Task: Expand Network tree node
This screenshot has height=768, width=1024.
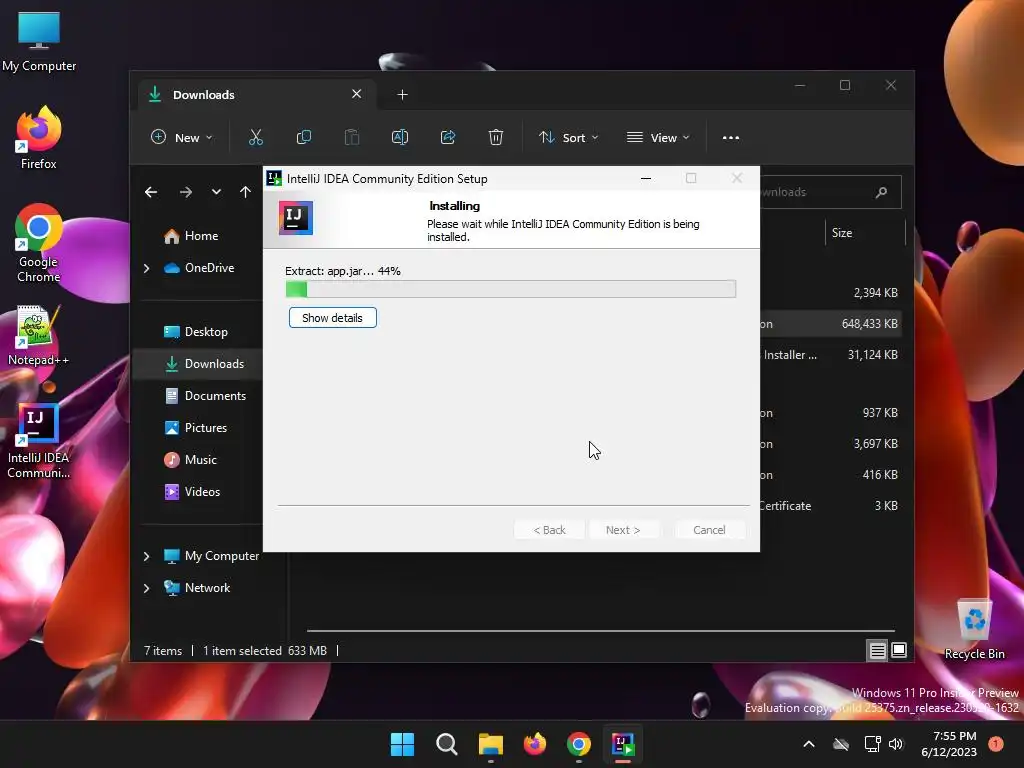Action: pyautogui.click(x=146, y=588)
